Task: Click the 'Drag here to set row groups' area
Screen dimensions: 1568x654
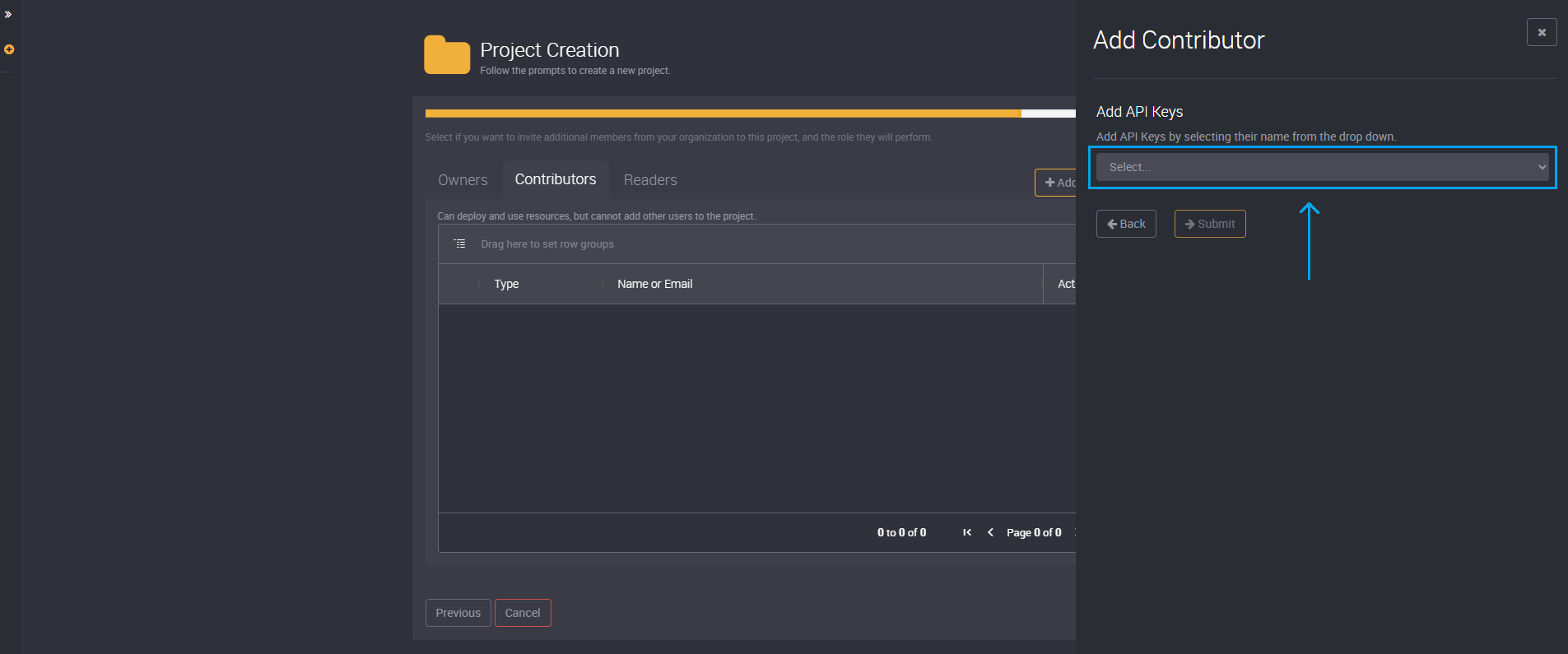Action: (547, 244)
